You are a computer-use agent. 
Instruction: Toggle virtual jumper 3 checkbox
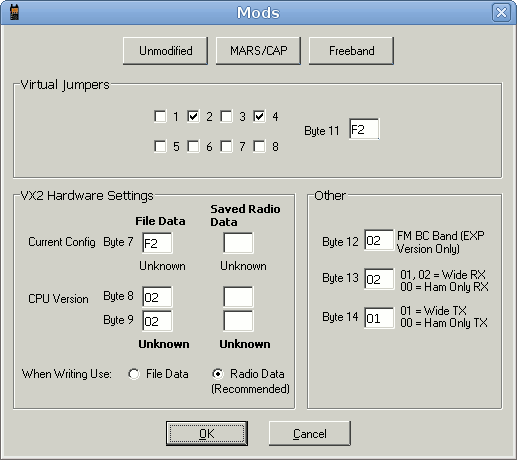(226, 116)
